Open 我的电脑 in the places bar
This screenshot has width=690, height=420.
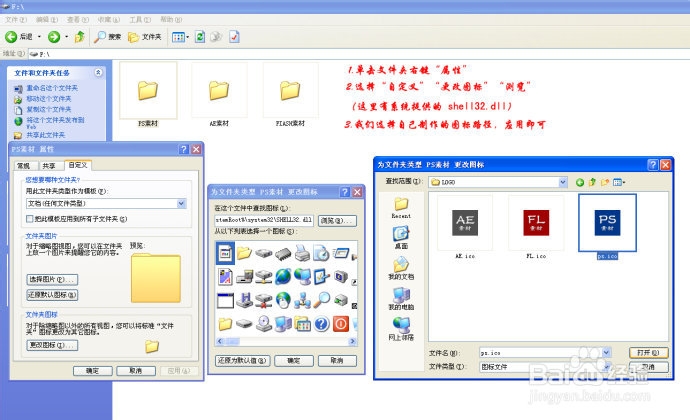tap(401, 299)
